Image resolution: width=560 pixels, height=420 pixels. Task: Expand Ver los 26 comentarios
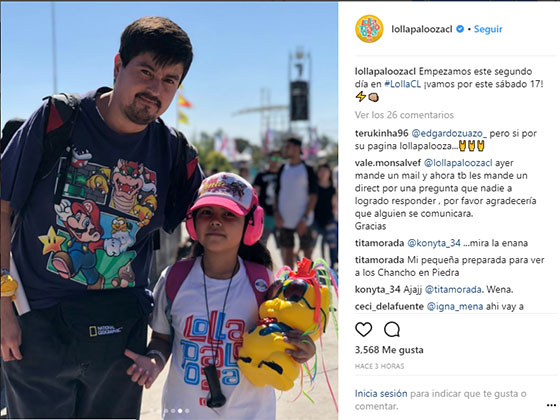[404, 115]
